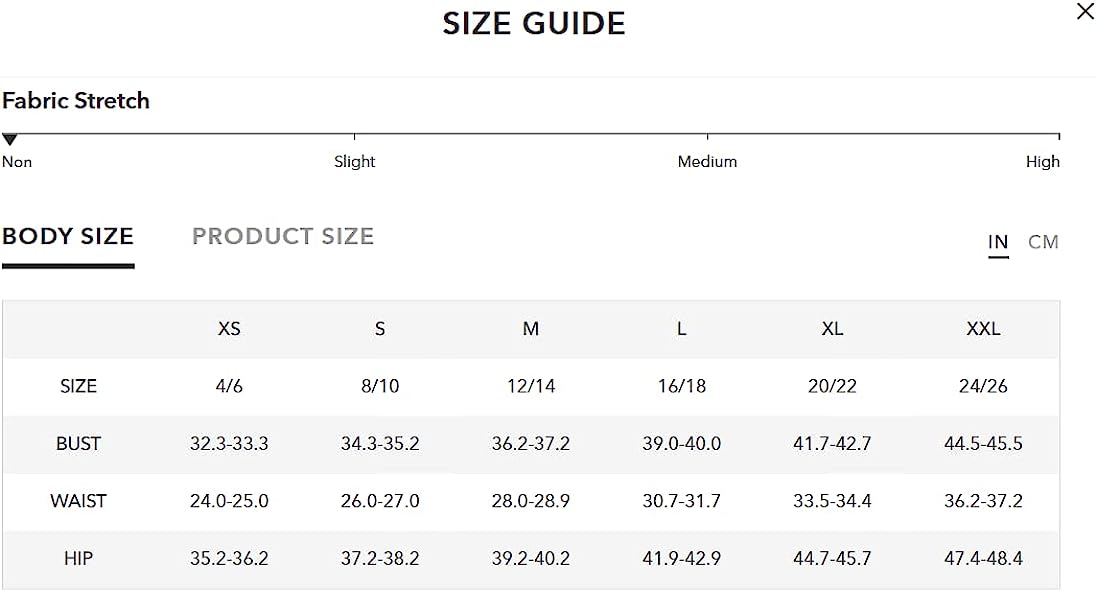
Task: Click the XL waist value 33.5-34.4
Action: pos(832,500)
